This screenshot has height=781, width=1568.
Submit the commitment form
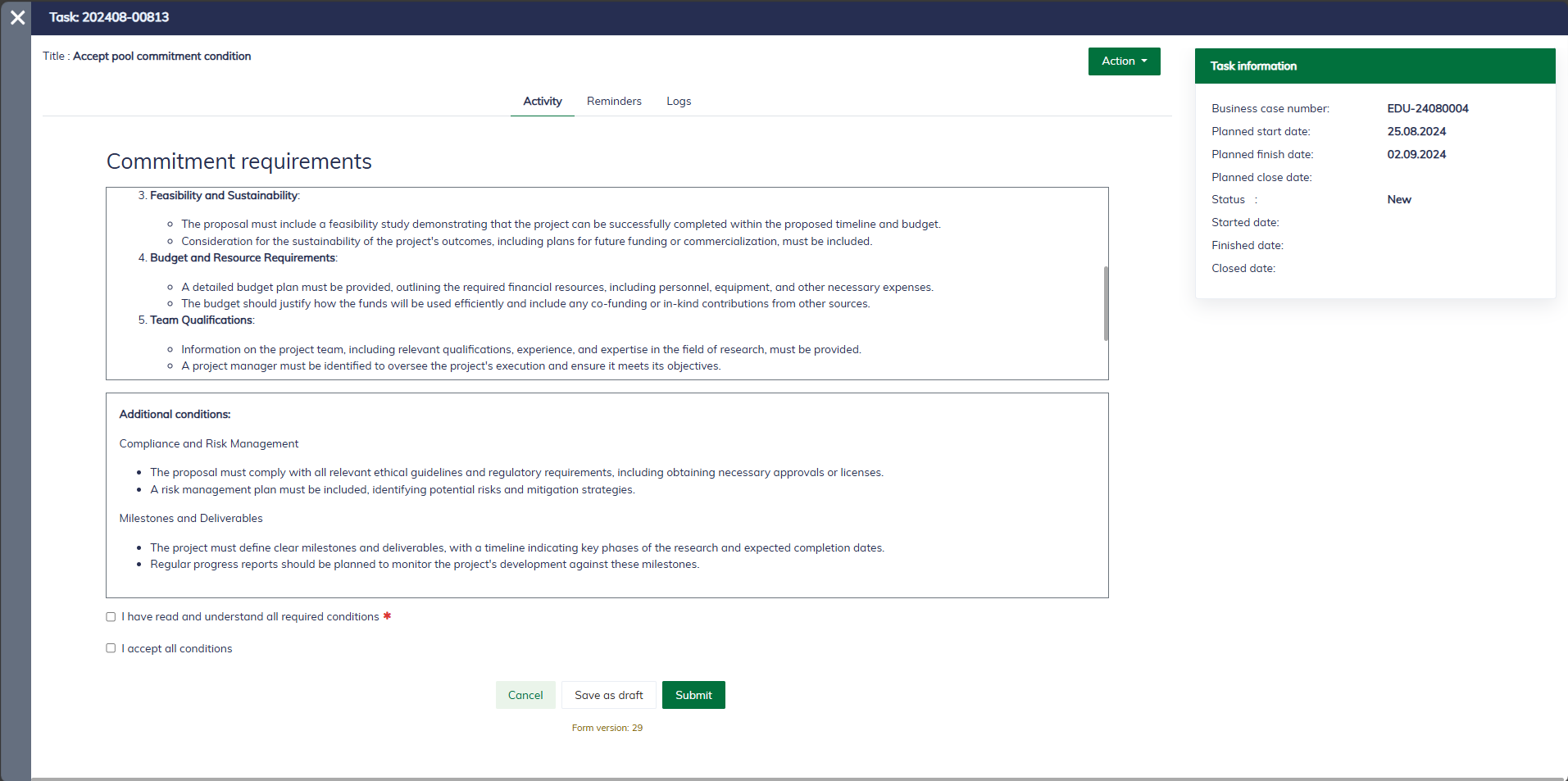click(x=693, y=695)
